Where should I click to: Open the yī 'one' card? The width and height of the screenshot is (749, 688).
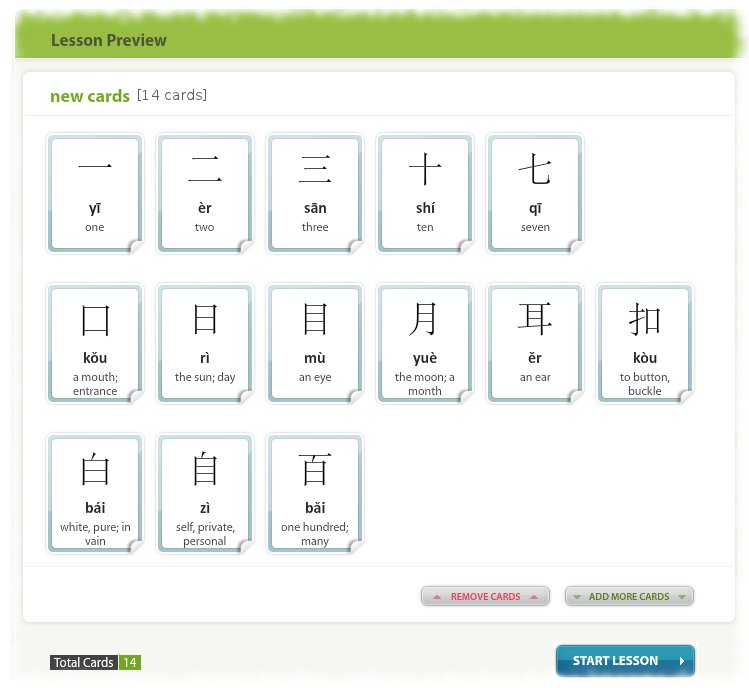(95, 194)
